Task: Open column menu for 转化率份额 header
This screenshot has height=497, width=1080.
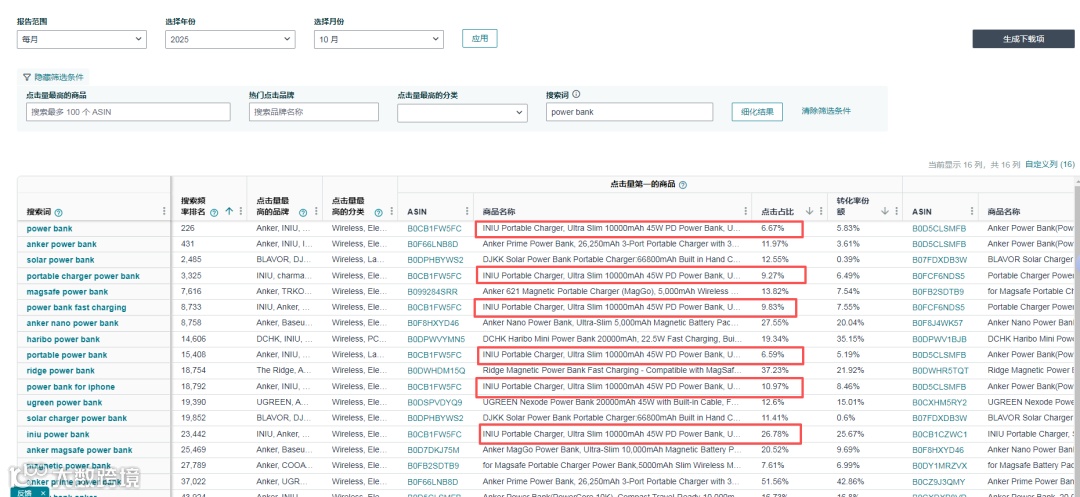Action: coord(896,211)
